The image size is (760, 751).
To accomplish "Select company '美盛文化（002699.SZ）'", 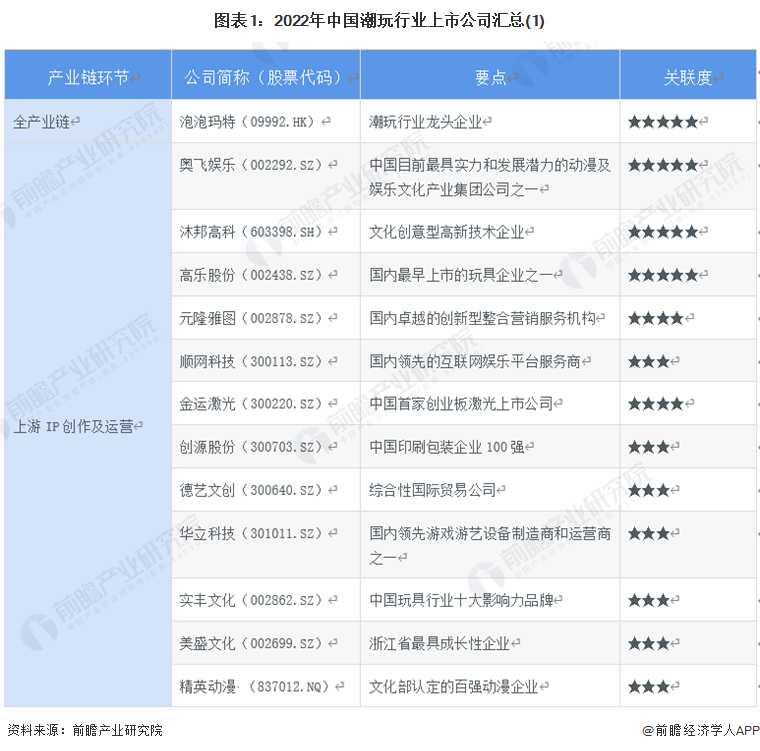I will point(253,643).
